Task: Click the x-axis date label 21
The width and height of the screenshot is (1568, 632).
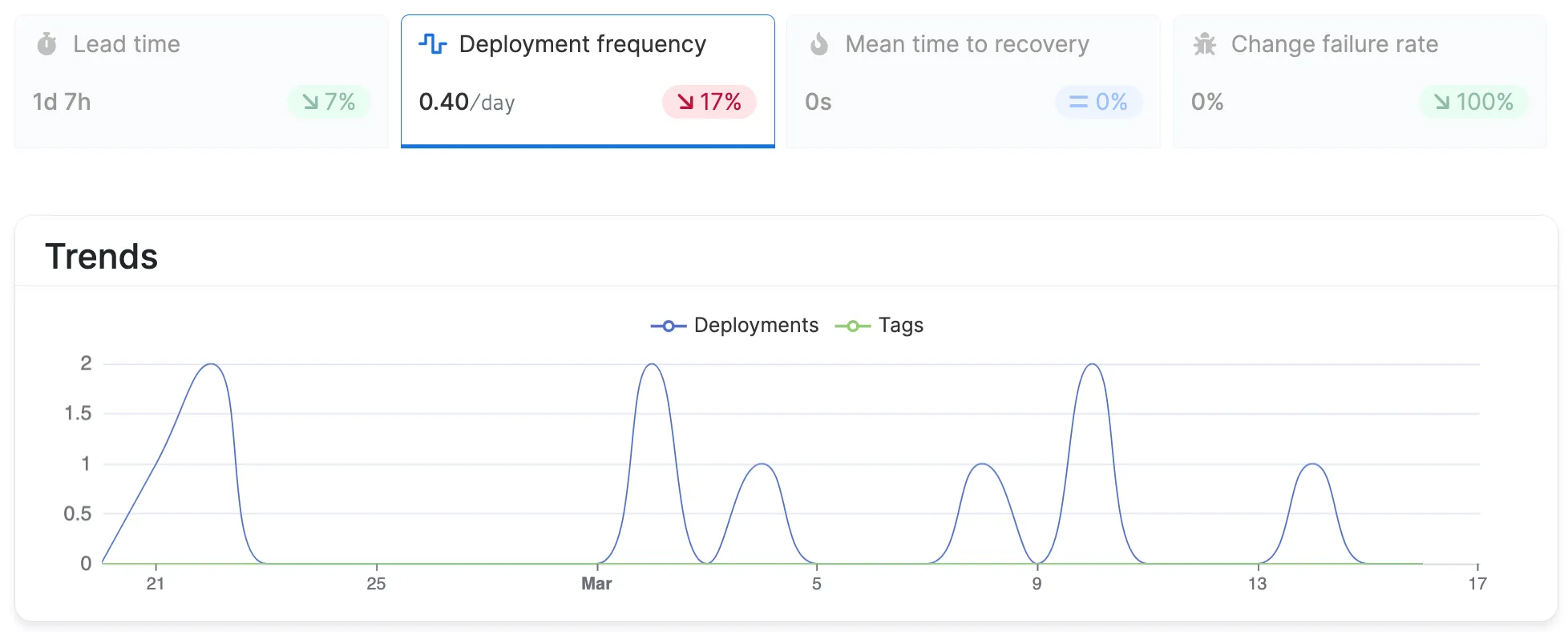Action: tap(156, 584)
